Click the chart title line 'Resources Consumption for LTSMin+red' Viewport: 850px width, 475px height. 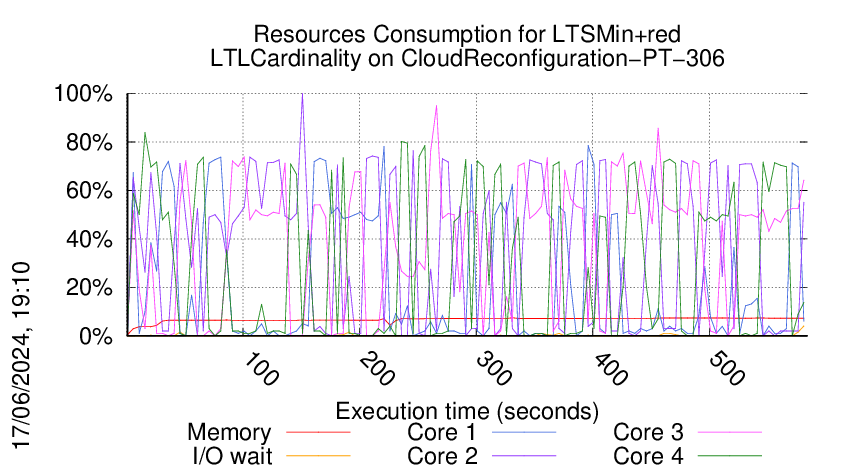(467, 35)
